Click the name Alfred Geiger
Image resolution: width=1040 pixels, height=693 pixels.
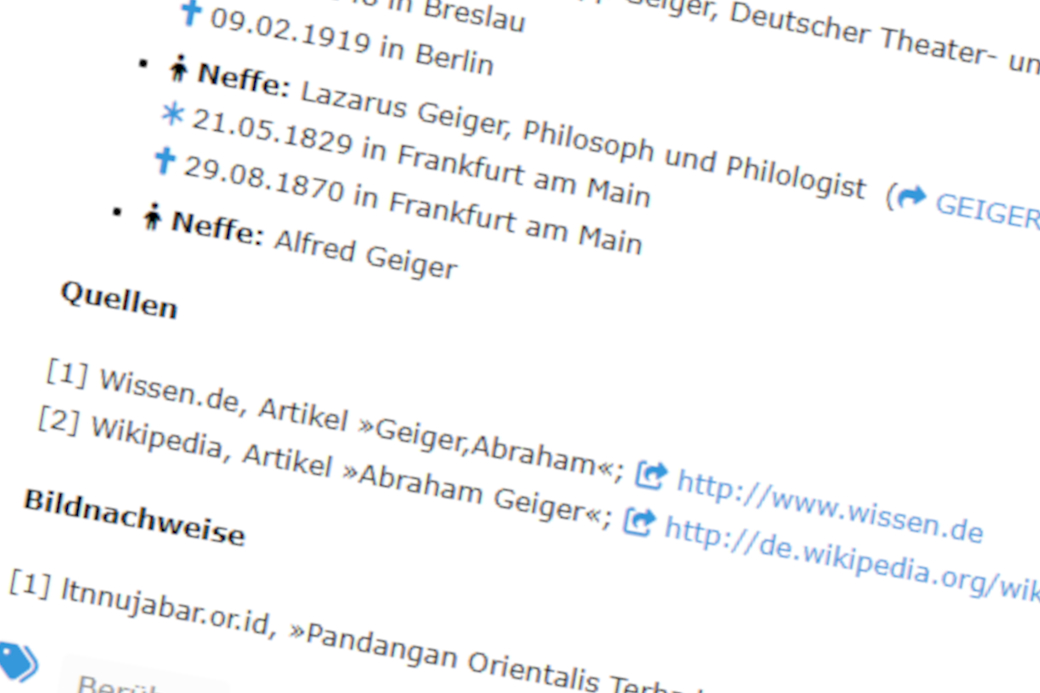click(x=365, y=254)
